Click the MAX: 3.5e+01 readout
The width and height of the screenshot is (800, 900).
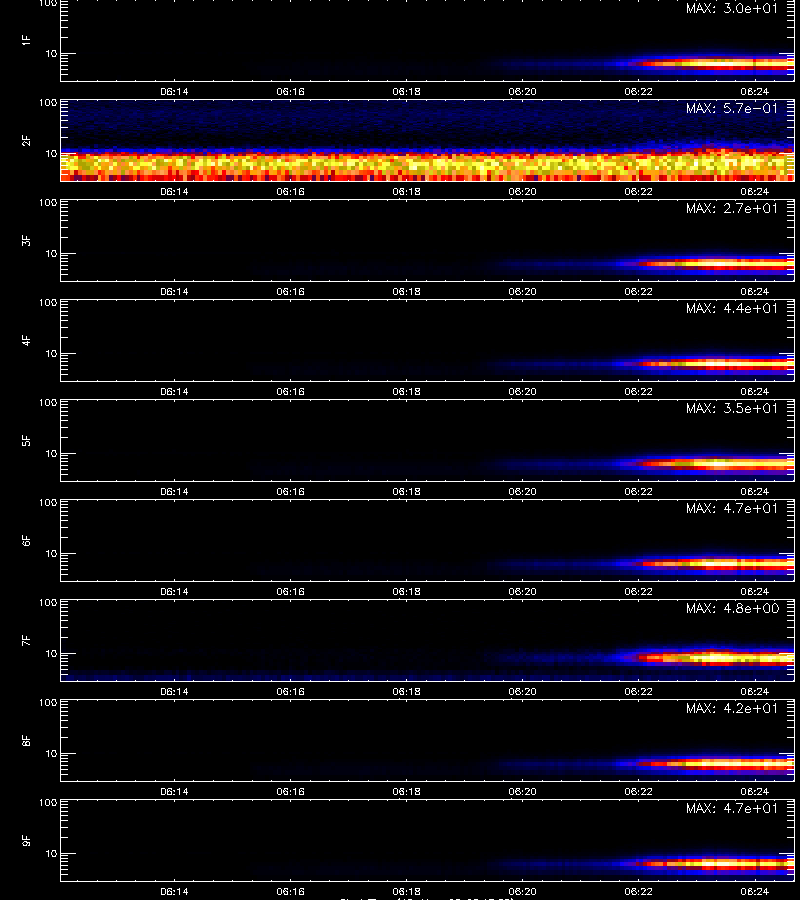tap(732, 408)
